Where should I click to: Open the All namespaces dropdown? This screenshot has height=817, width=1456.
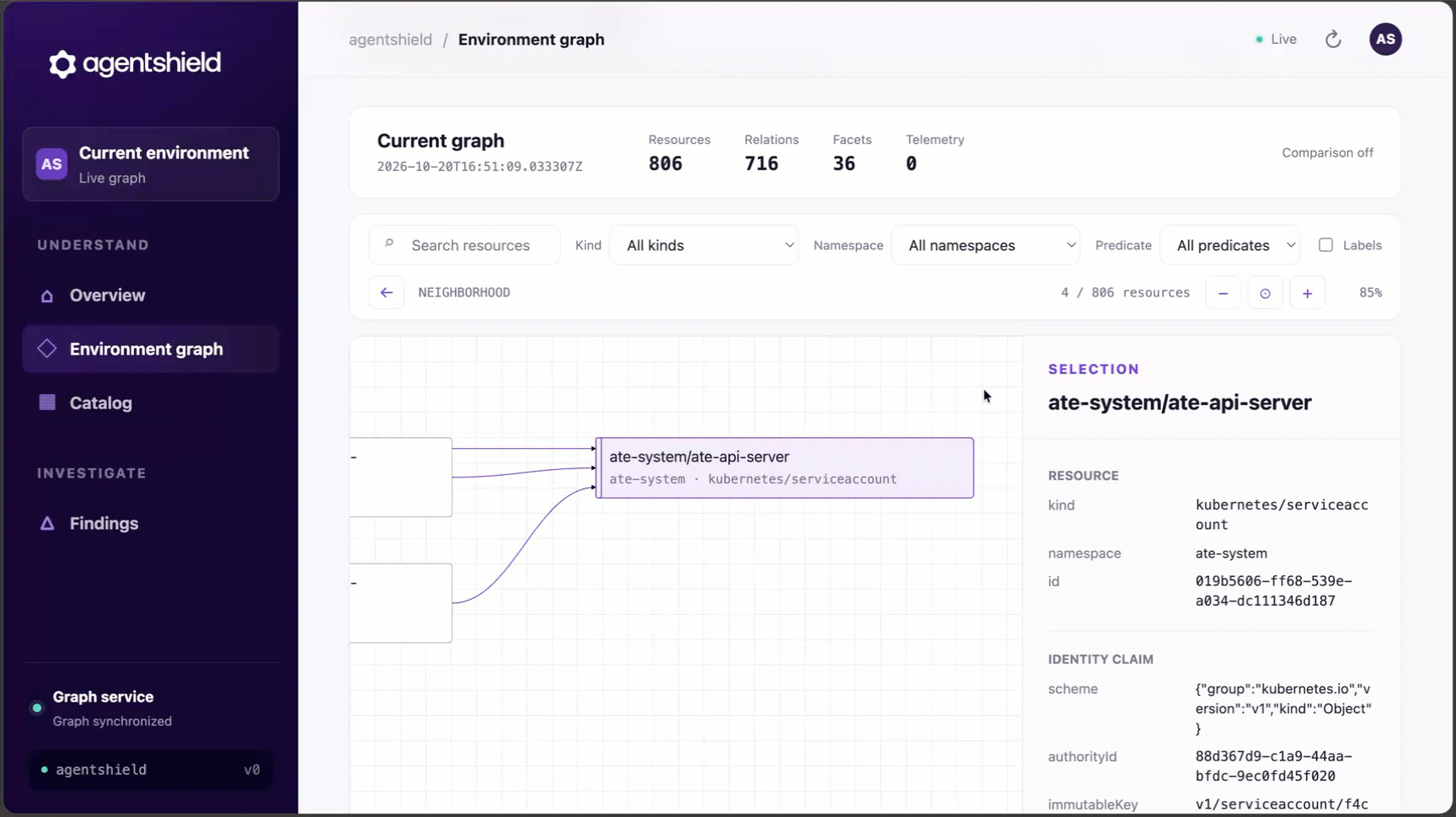pyautogui.click(x=986, y=245)
